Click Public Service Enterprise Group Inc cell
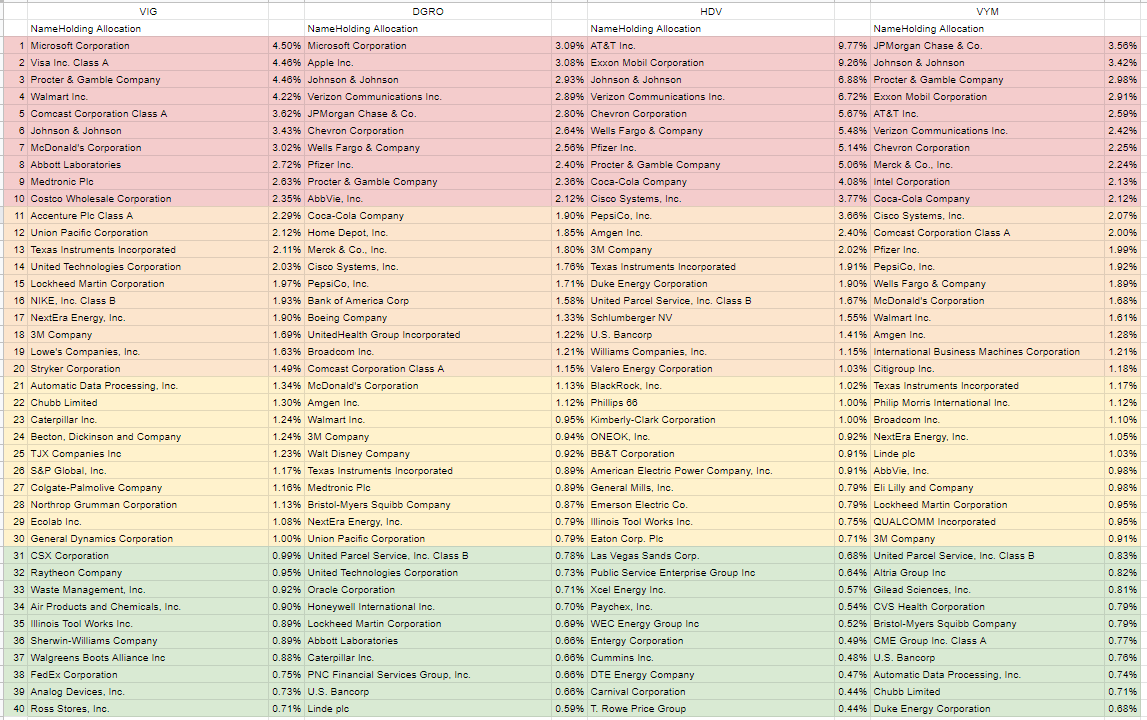Viewport: 1147px width, 720px height. click(x=710, y=572)
